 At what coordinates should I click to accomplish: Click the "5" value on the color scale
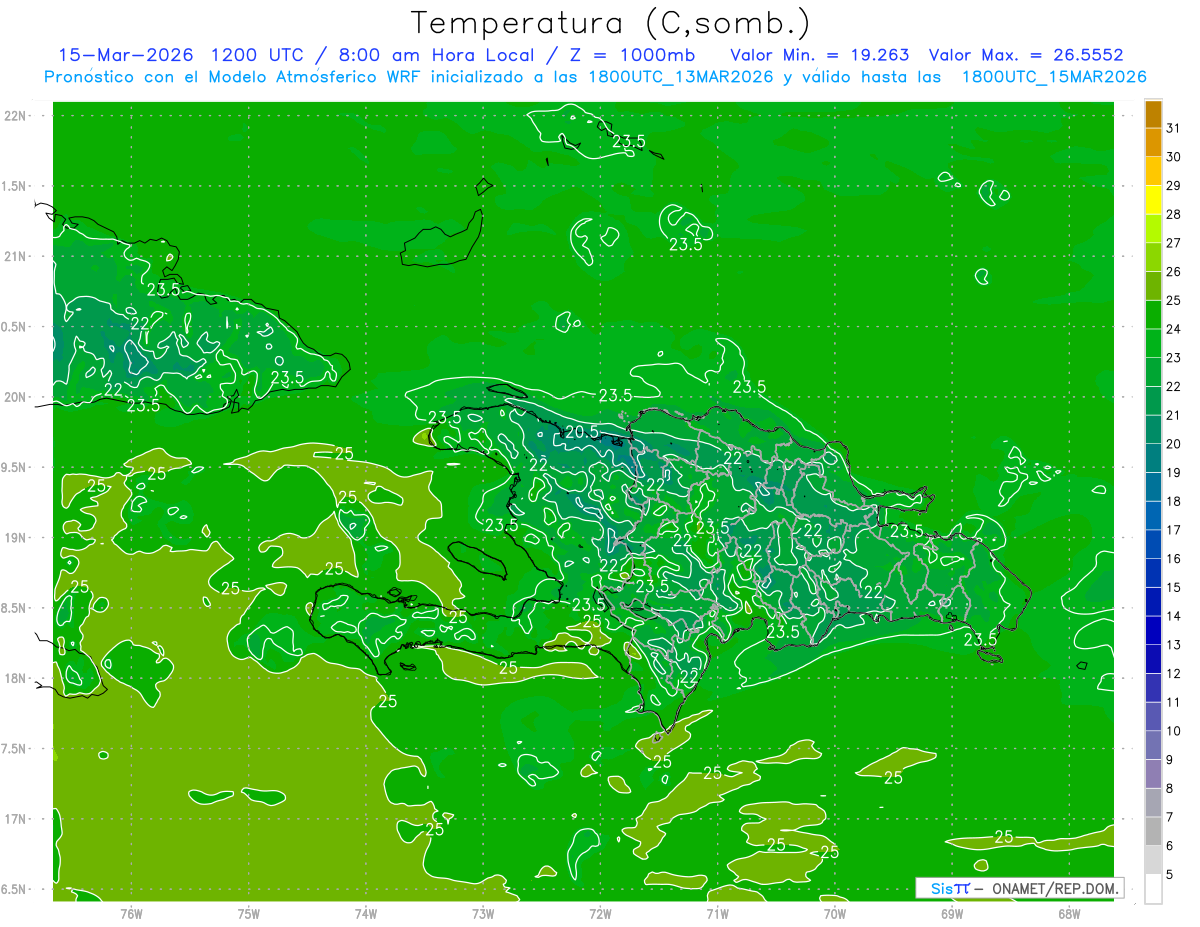coord(1171,874)
